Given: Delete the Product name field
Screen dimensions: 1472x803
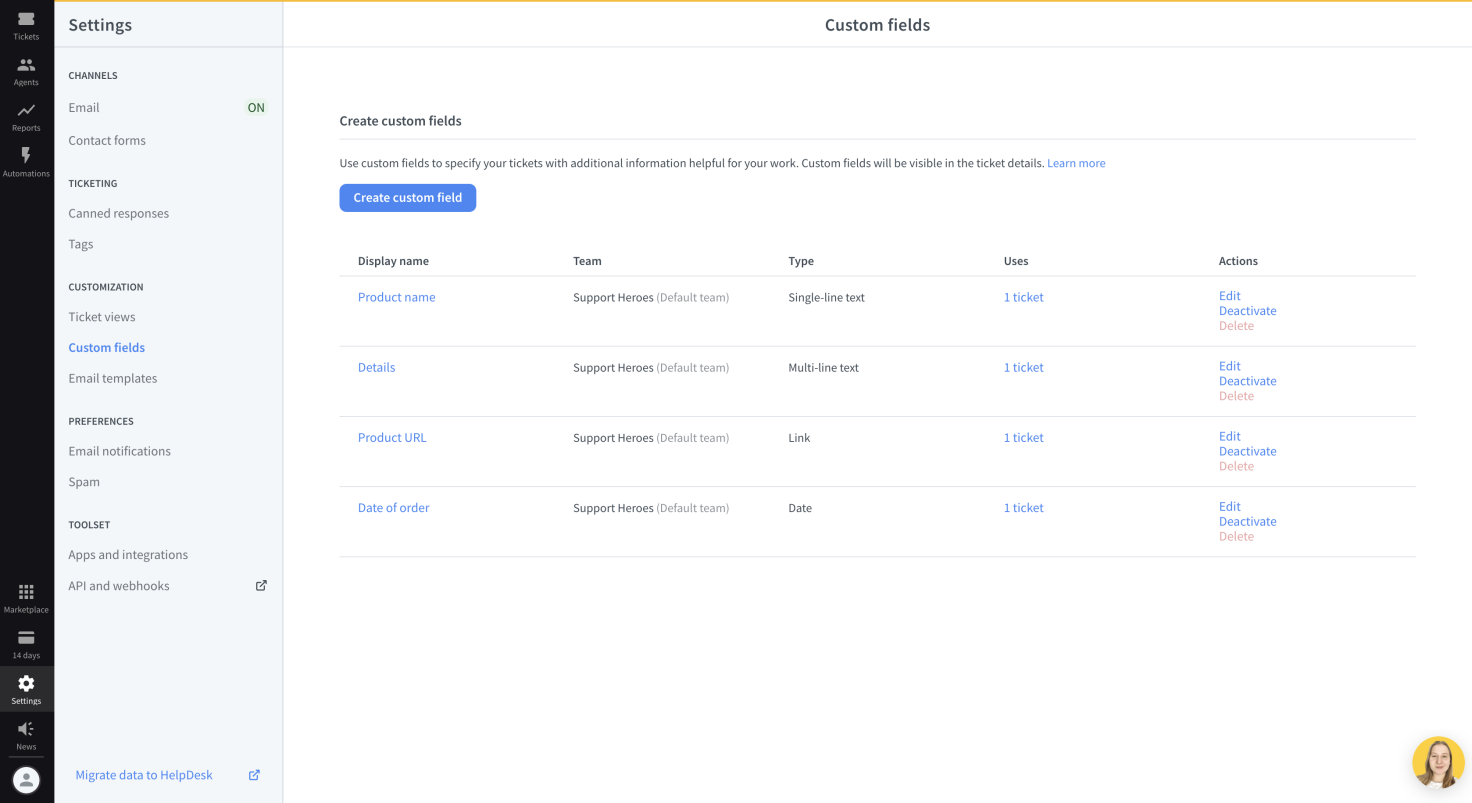Looking at the screenshot, I should pyautogui.click(x=1236, y=326).
